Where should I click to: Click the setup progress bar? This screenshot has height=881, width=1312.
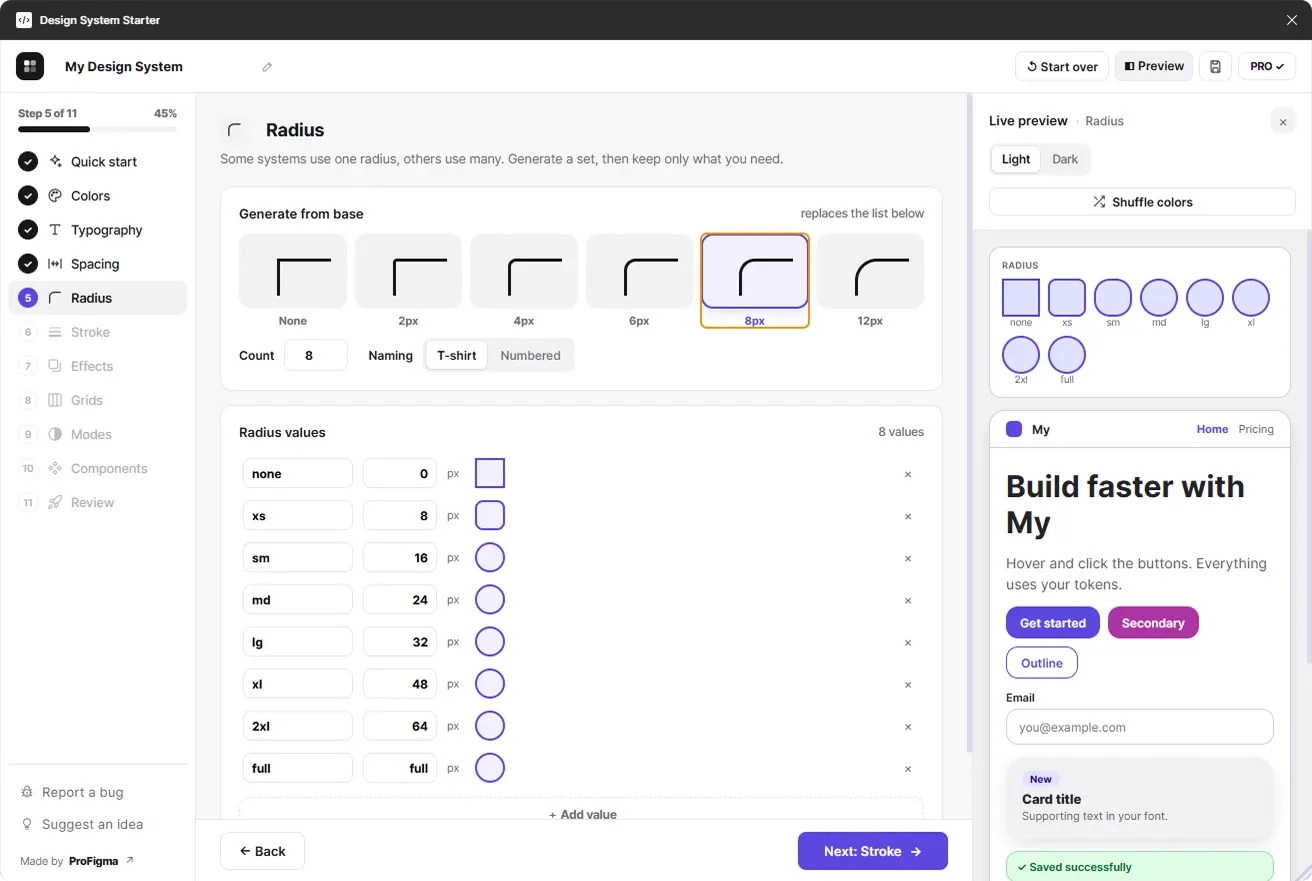point(97,129)
